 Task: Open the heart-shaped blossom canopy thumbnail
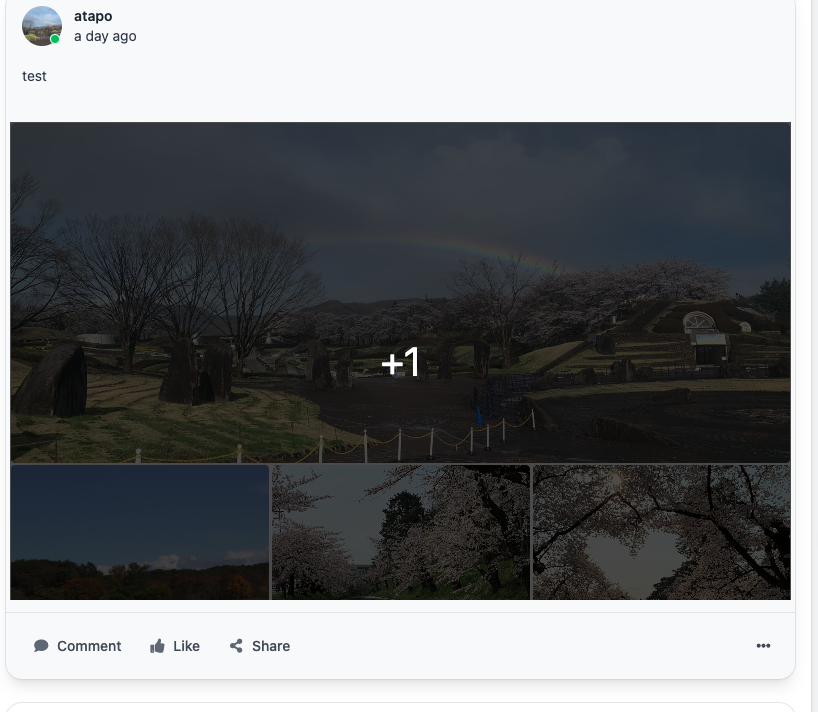(661, 532)
